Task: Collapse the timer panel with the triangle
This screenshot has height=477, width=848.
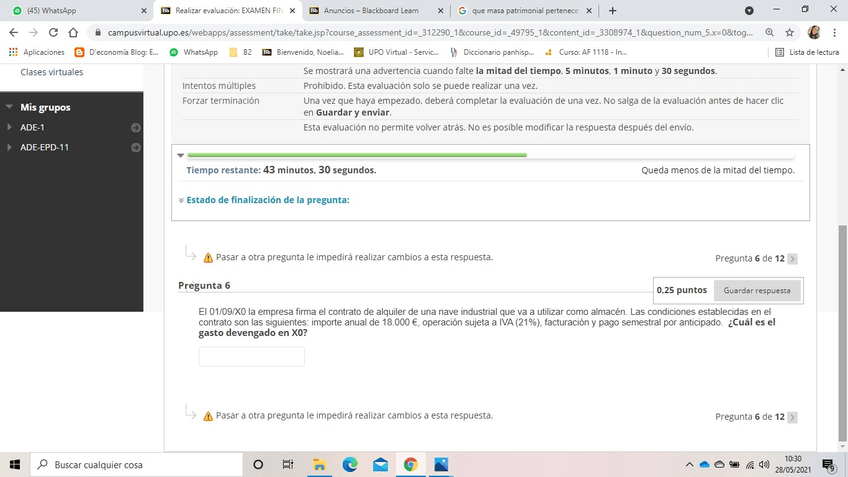Action: point(181,155)
